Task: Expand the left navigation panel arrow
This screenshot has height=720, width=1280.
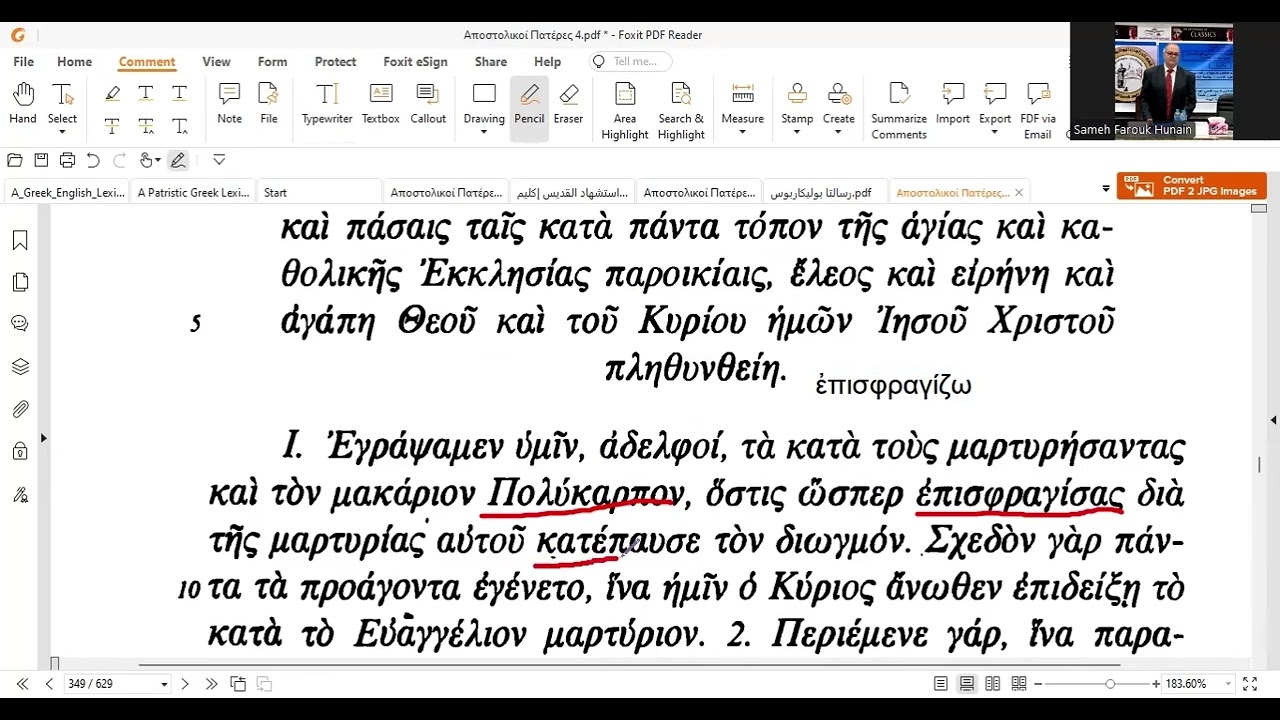Action: [43, 438]
